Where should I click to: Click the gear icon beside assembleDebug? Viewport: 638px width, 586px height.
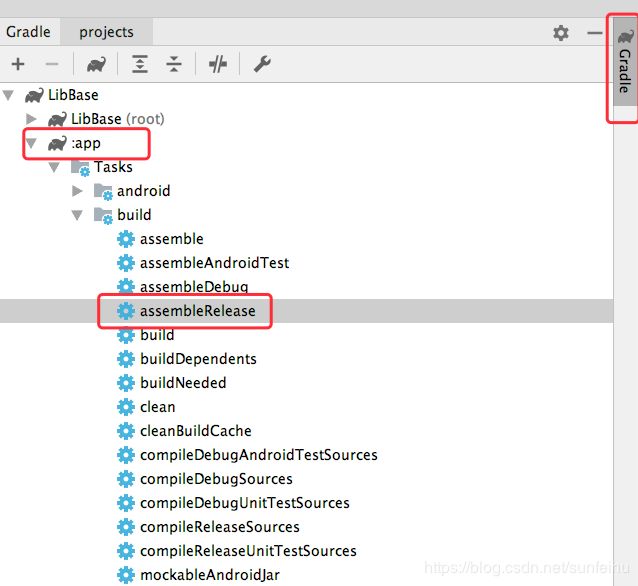(x=126, y=286)
